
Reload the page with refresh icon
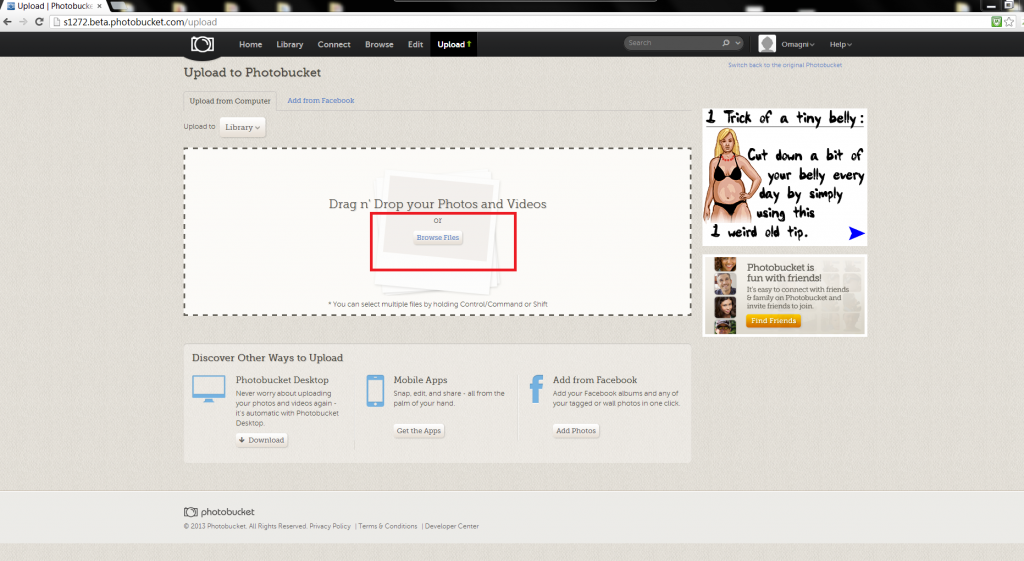[x=39, y=22]
